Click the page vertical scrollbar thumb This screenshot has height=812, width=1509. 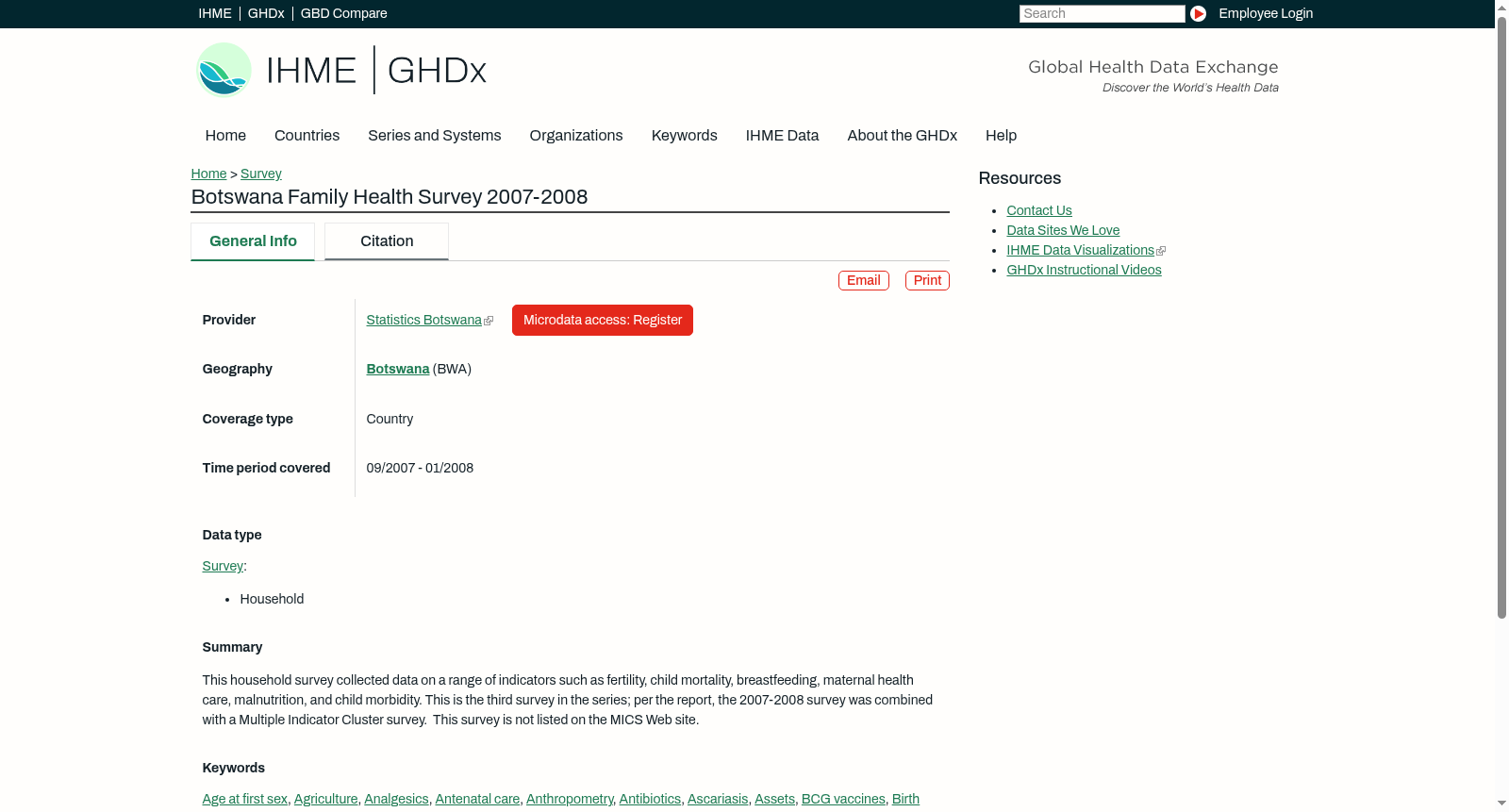[x=1501, y=316]
